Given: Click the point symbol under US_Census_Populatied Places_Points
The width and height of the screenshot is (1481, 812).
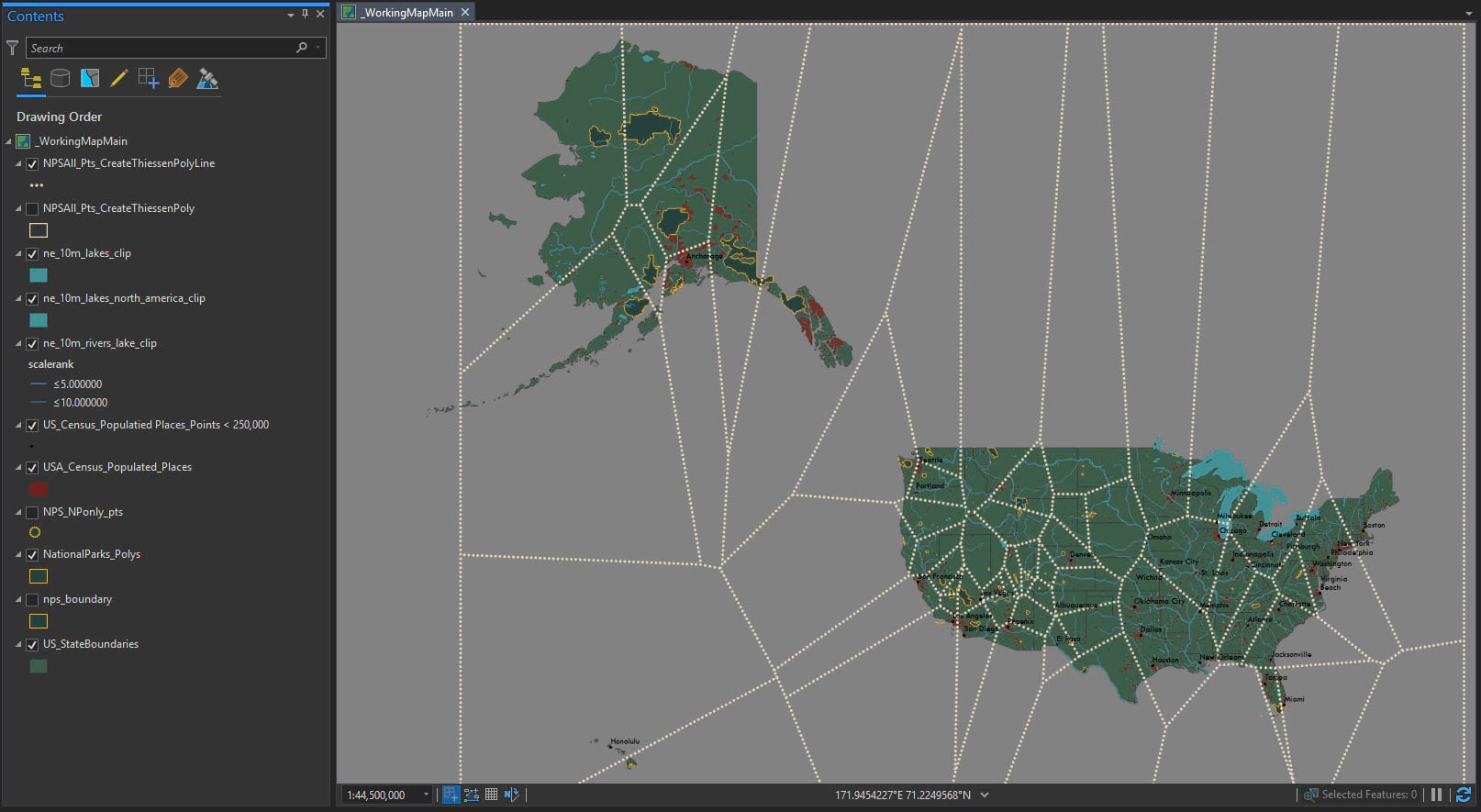Looking at the screenshot, I should pyautogui.click(x=32, y=447).
